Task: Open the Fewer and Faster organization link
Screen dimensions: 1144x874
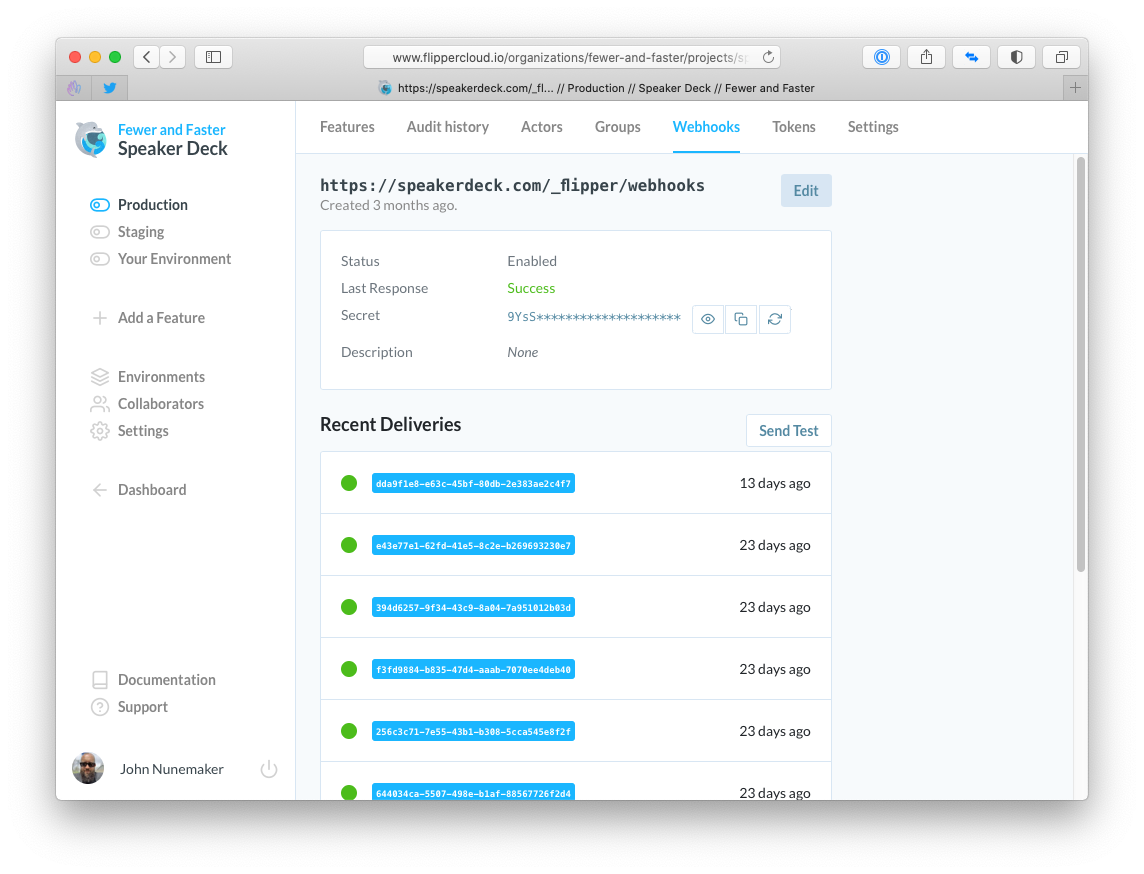Action: [x=171, y=130]
